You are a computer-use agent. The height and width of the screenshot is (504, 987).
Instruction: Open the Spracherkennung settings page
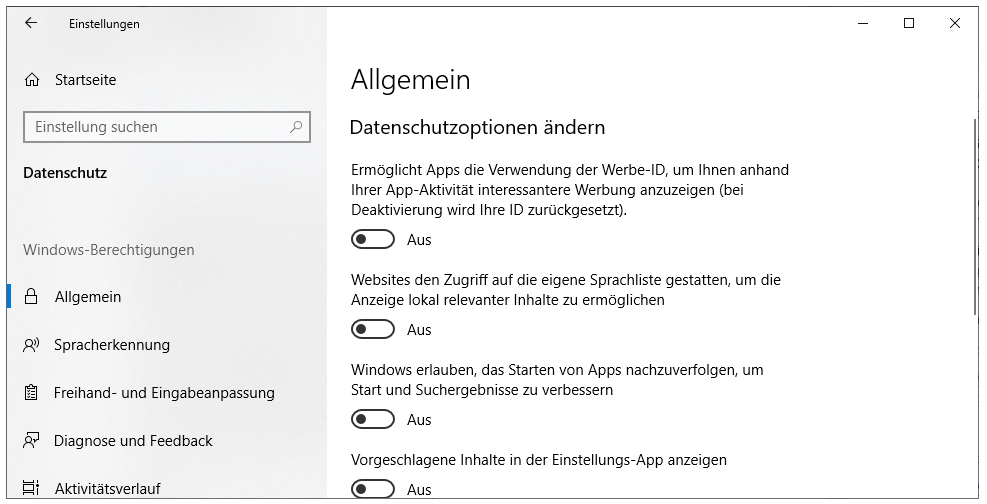tap(112, 345)
